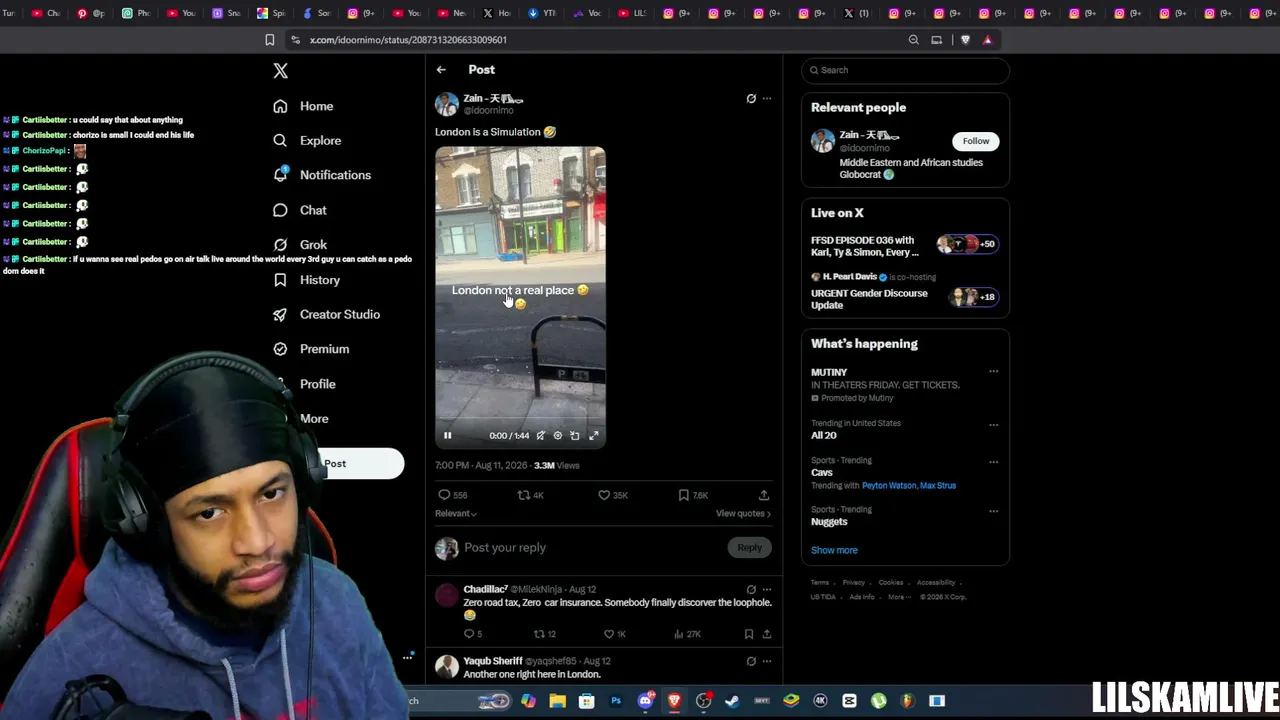Open Grok icon on Yaqub Sheriff's reply
The height and width of the screenshot is (720, 1280).
click(x=751, y=661)
